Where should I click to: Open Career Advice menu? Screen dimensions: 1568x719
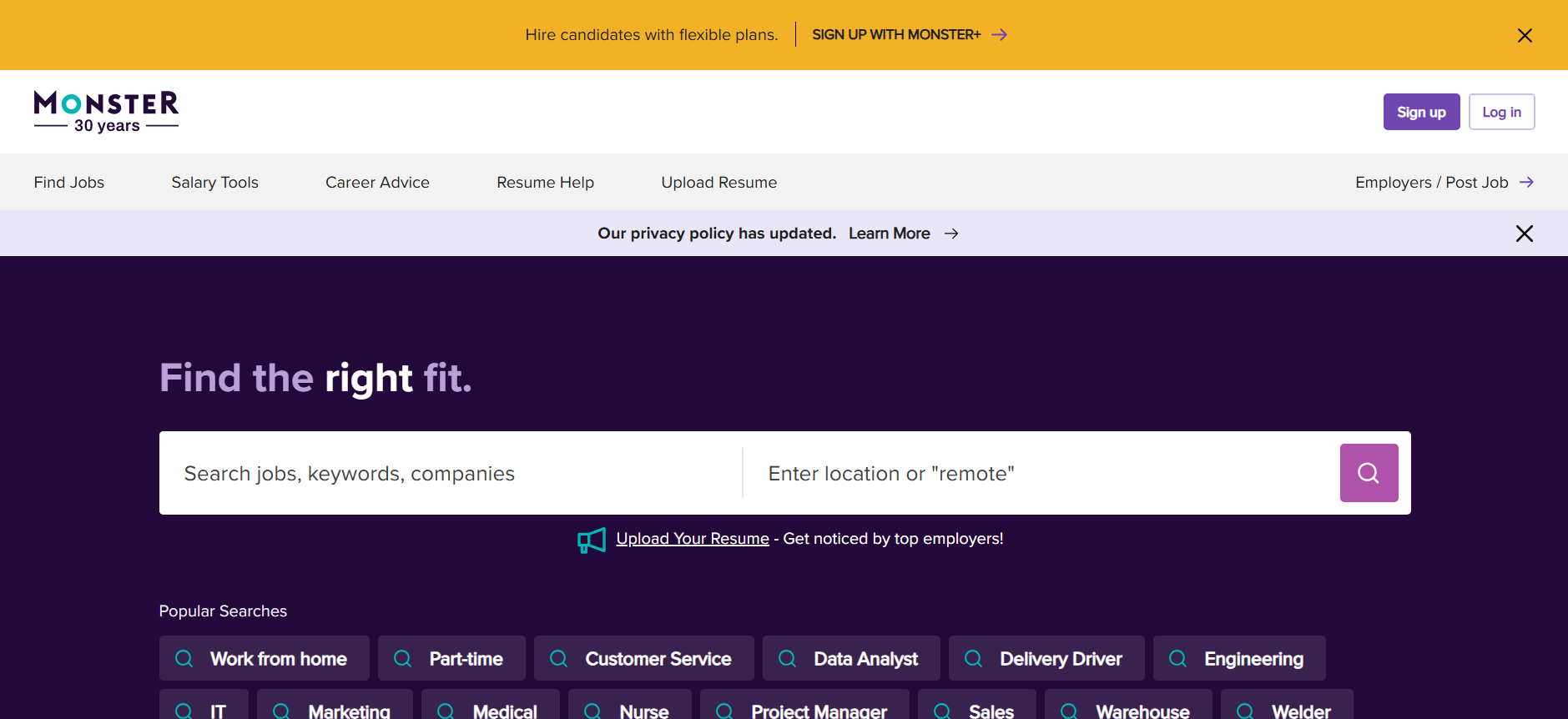(x=377, y=182)
